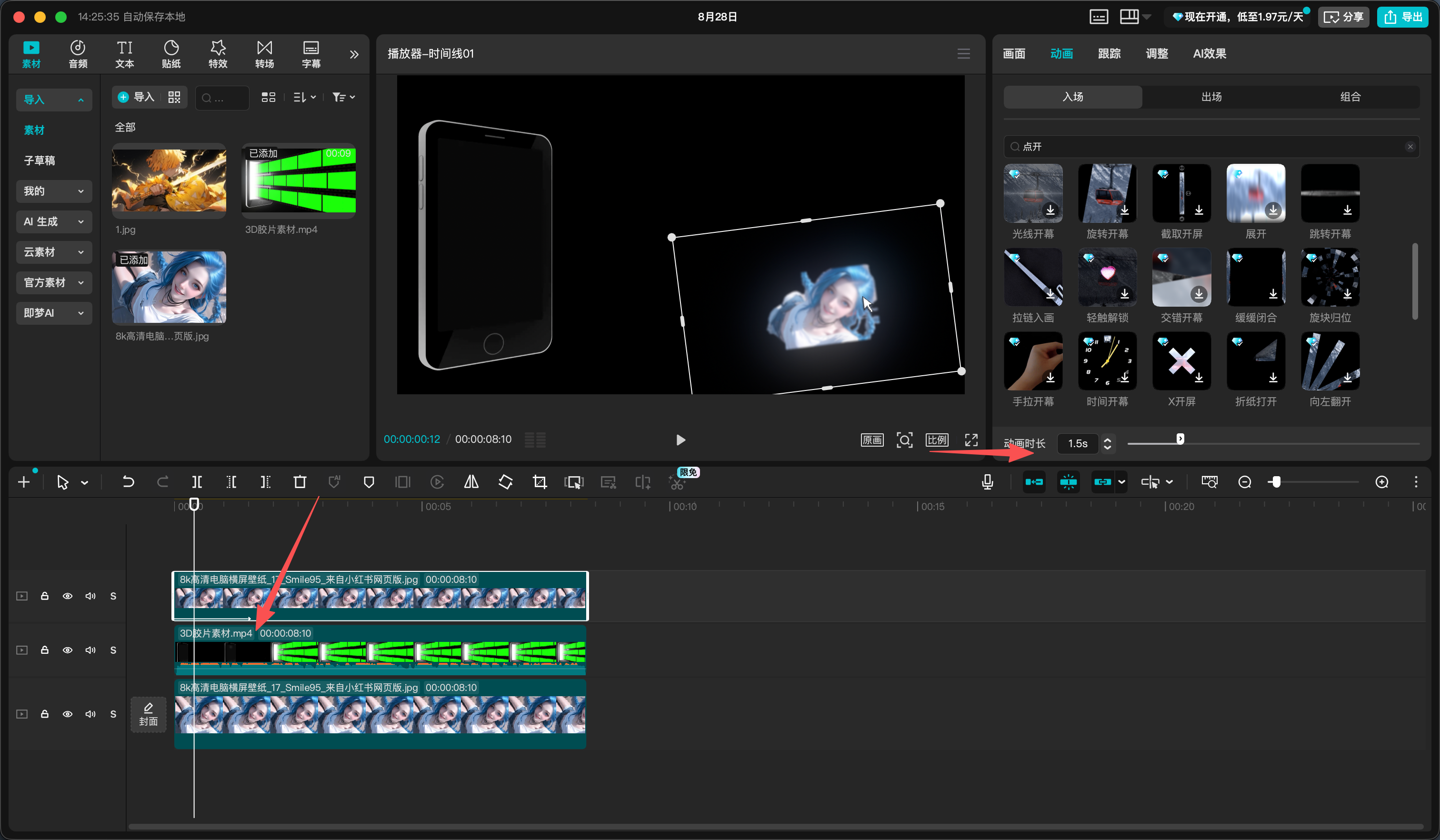Click the player panel hamburger menu icon

(964, 54)
